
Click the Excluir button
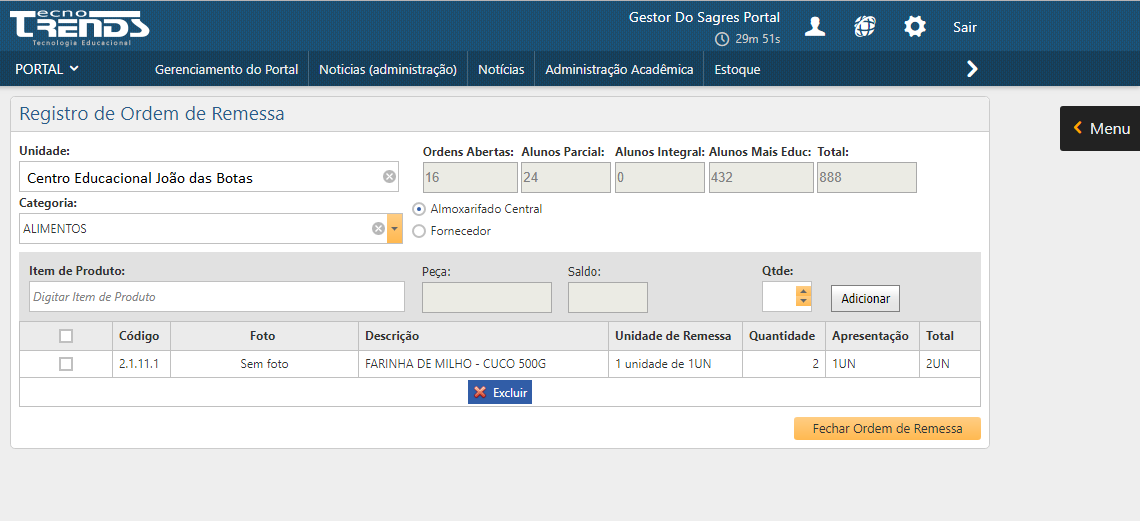click(x=500, y=392)
